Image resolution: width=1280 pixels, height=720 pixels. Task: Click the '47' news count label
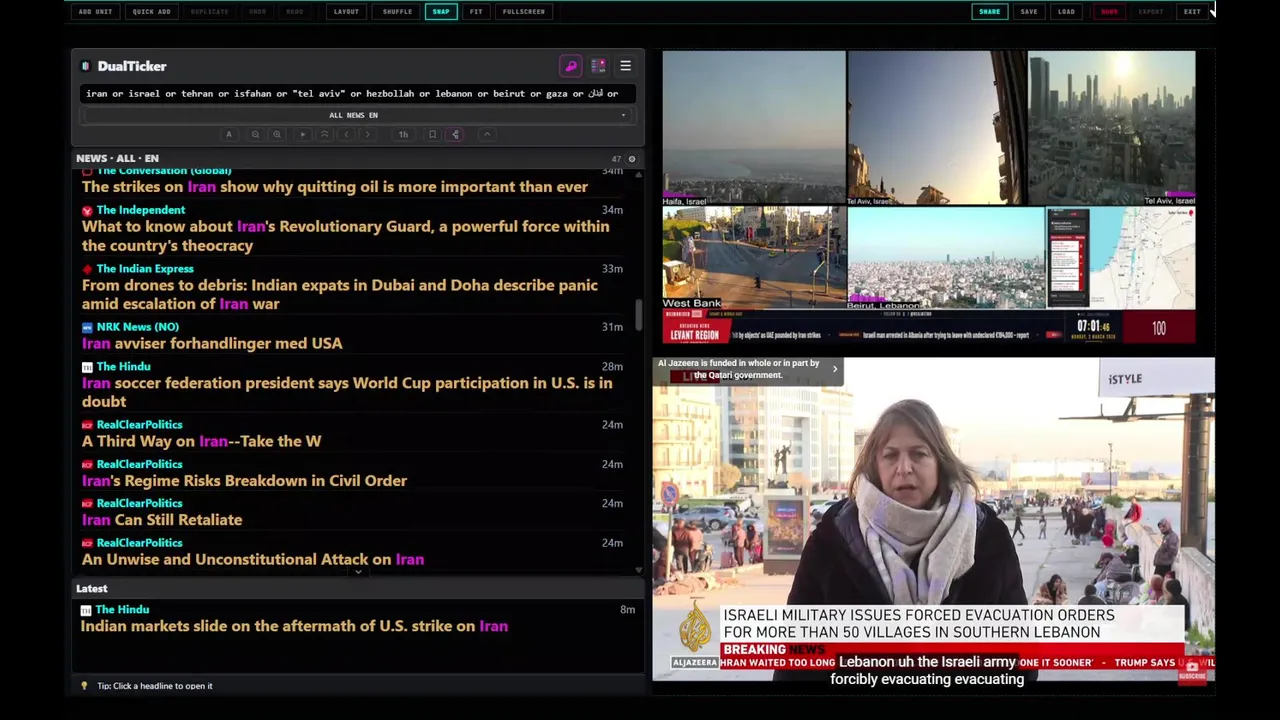[616, 159]
